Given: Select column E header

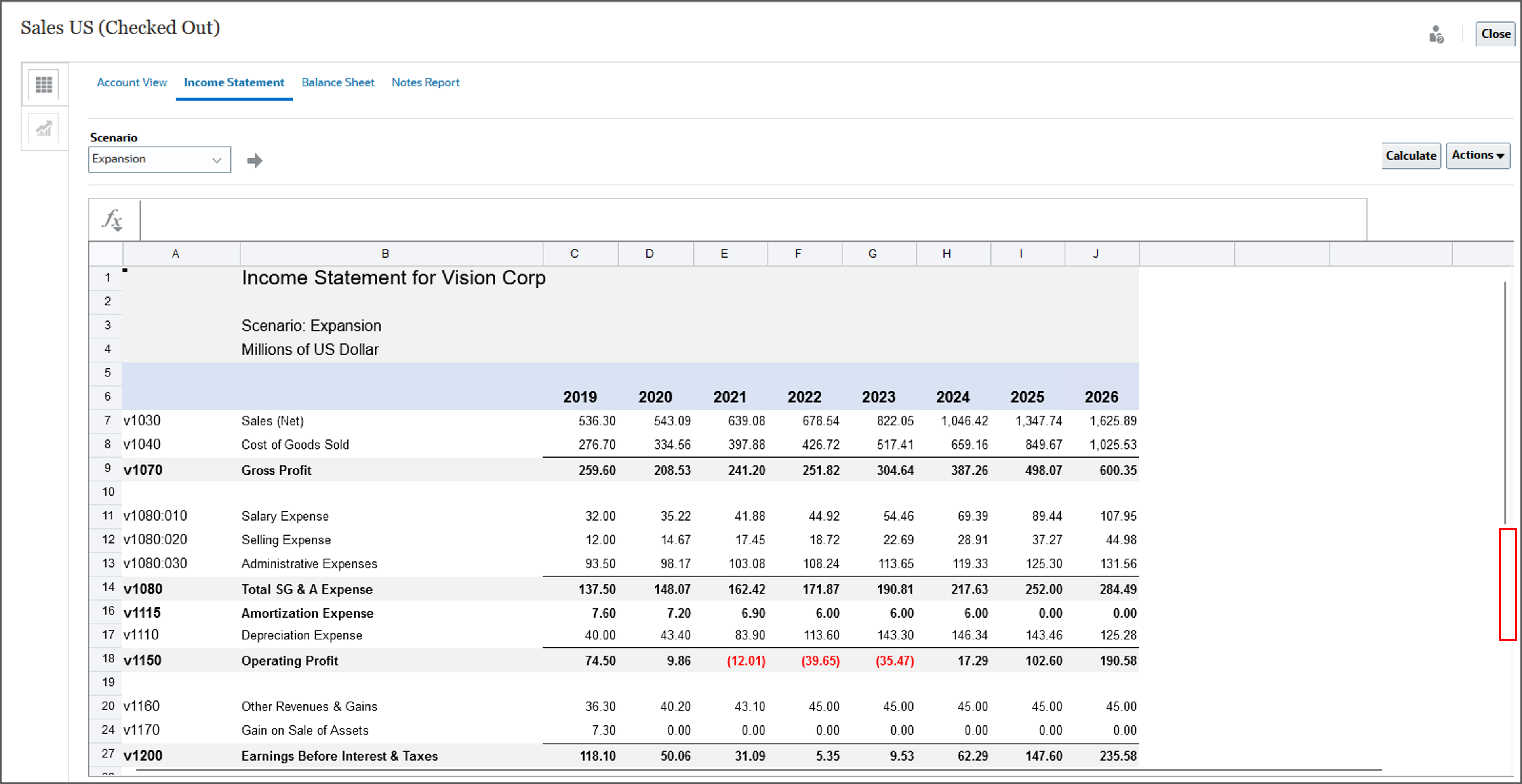Looking at the screenshot, I should (730, 253).
